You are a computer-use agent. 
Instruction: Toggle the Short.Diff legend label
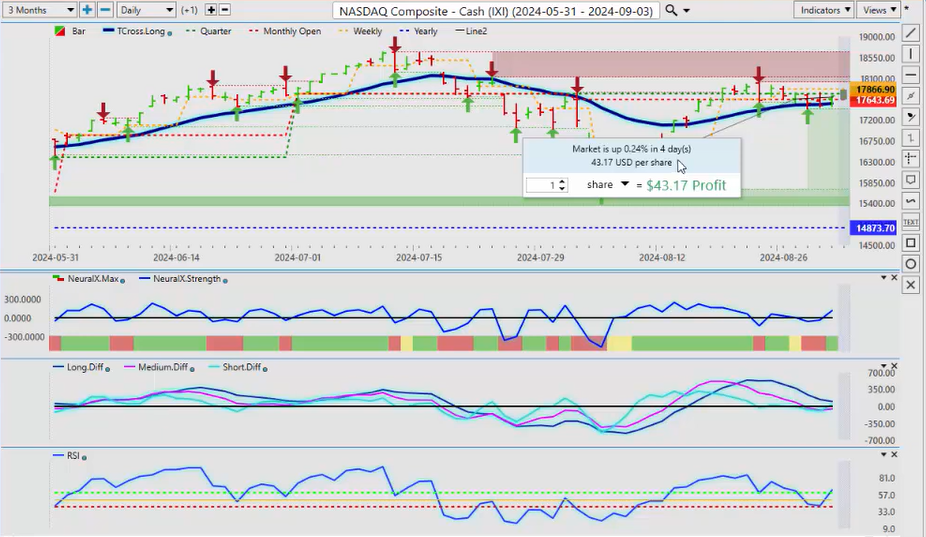(x=242, y=367)
